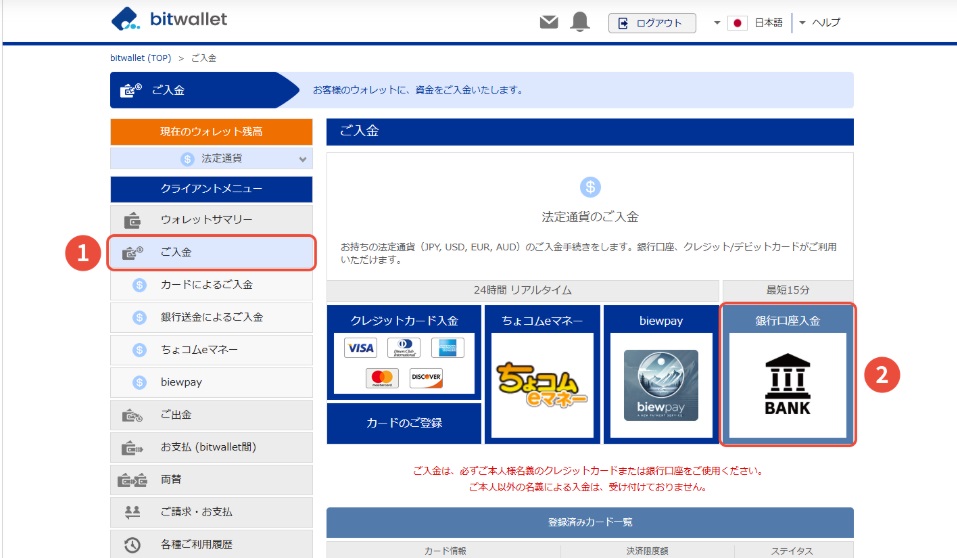Click the bitwallet (TOP) breadcrumb link
Viewport: 957px width, 558px height.
click(140, 58)
